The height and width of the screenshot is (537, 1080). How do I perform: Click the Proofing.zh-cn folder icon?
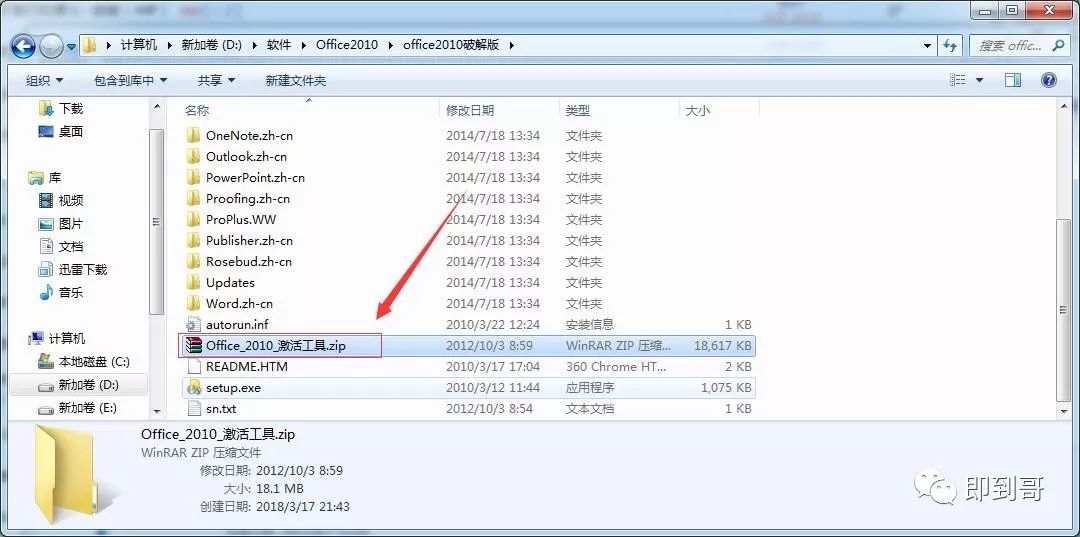coord(193,198)
